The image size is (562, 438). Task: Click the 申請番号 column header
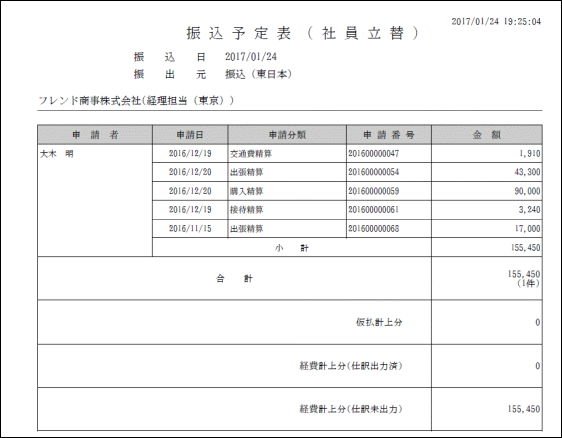coord(389,135)
